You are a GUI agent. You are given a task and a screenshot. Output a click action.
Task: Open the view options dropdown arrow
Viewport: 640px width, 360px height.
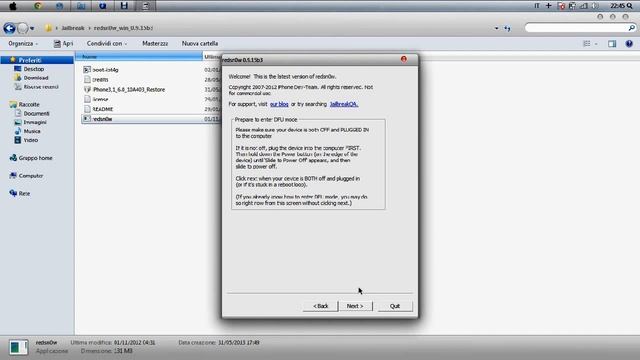point(596,44)
